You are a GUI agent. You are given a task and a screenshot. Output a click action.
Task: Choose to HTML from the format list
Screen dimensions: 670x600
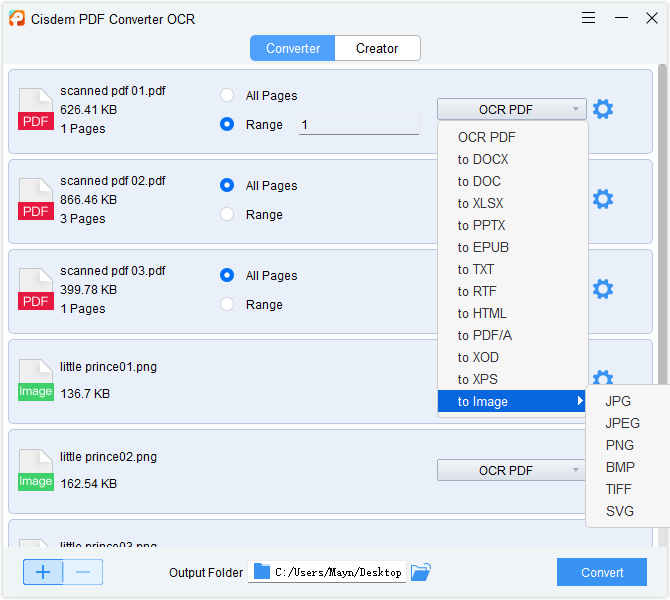(513, 313)
